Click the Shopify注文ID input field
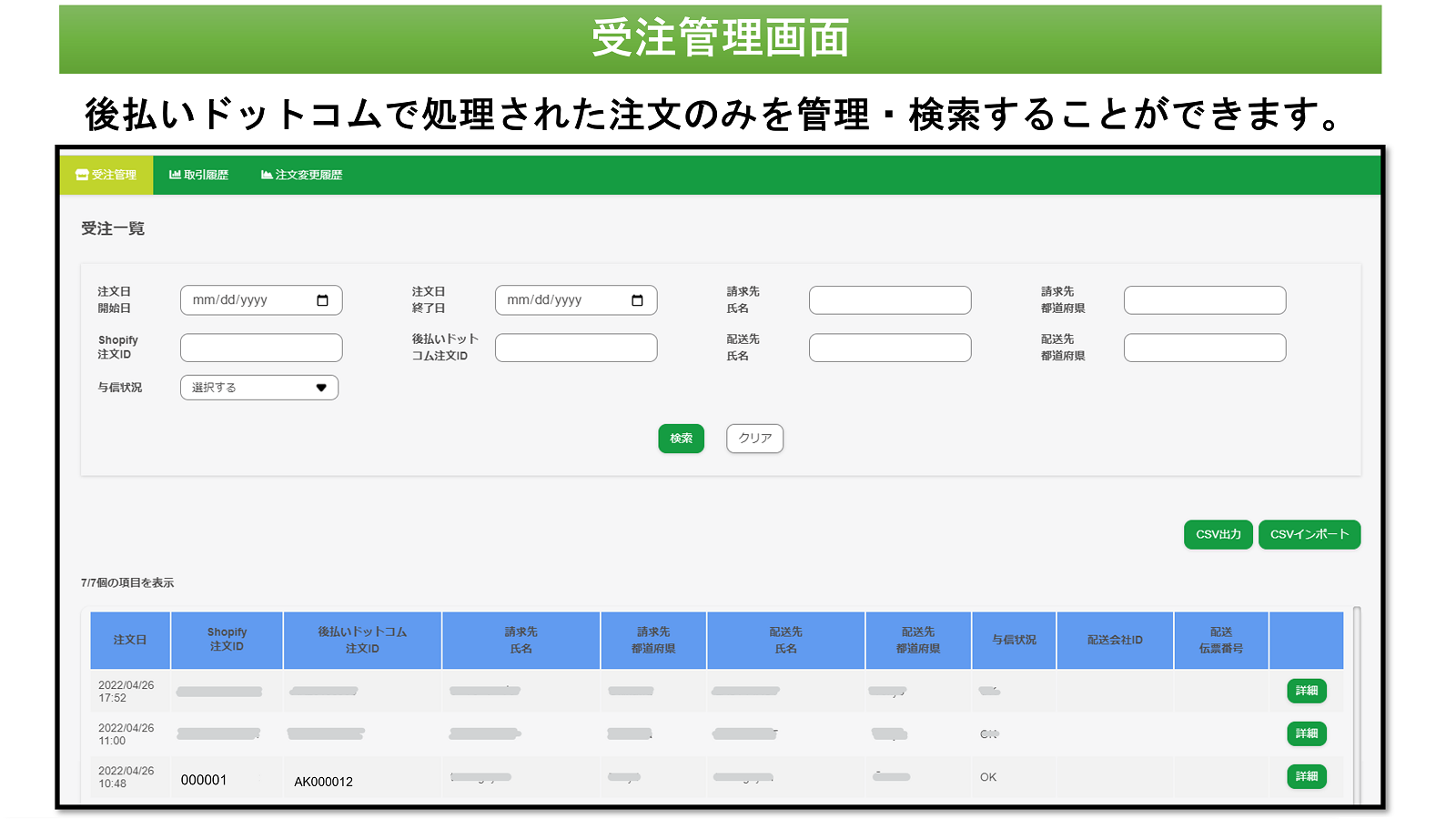This screenshot has width=1456, height=819. pyautogui.click(x=261, y=348)
